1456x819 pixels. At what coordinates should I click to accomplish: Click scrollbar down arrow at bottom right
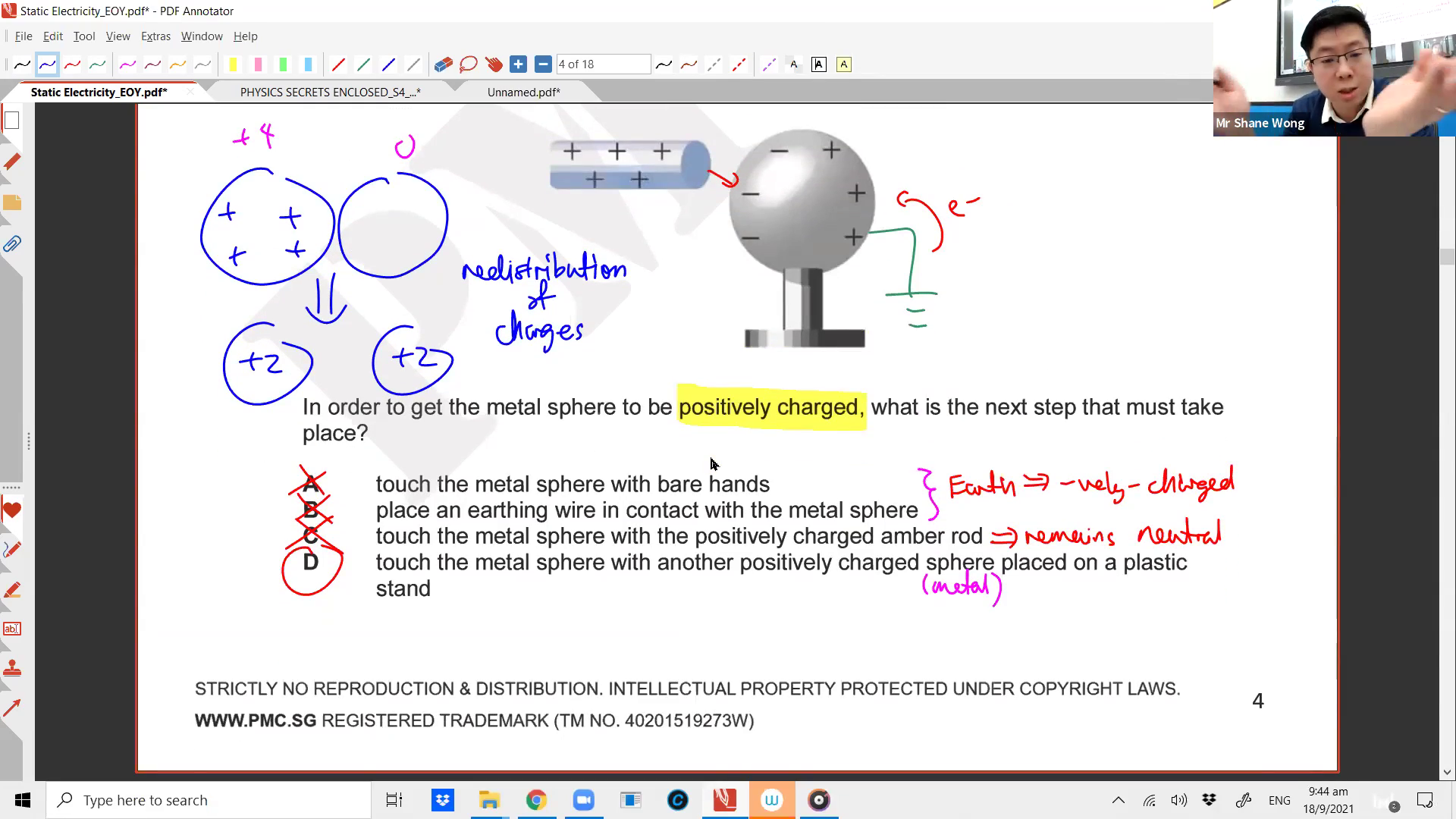coord(1447,773)
